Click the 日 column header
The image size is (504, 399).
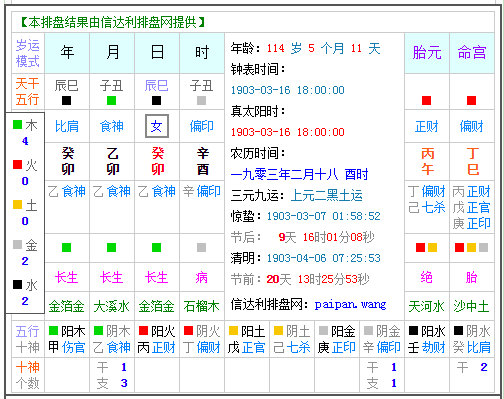(157, 53)
